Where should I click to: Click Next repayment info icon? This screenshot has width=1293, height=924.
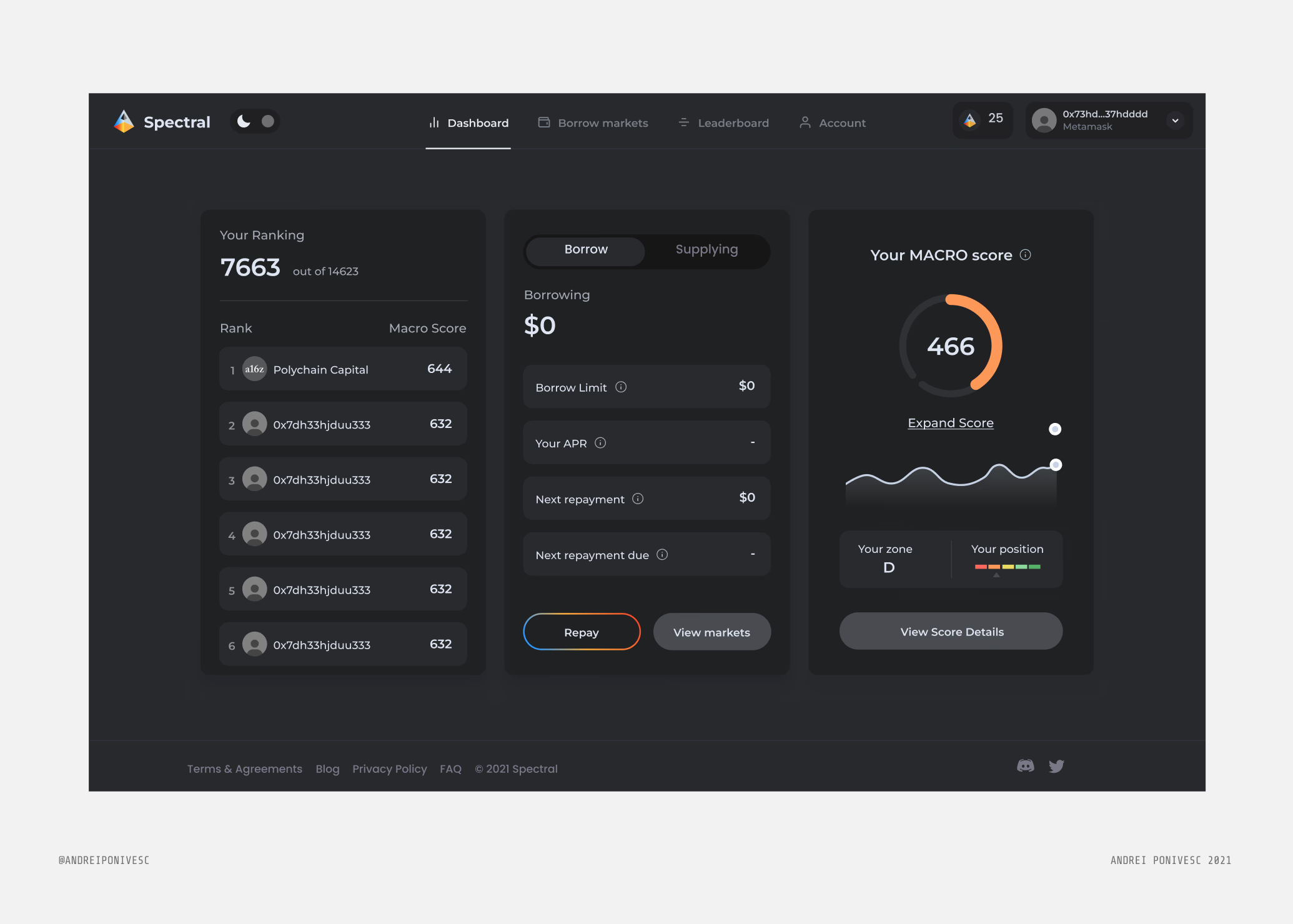click(638, 499)
